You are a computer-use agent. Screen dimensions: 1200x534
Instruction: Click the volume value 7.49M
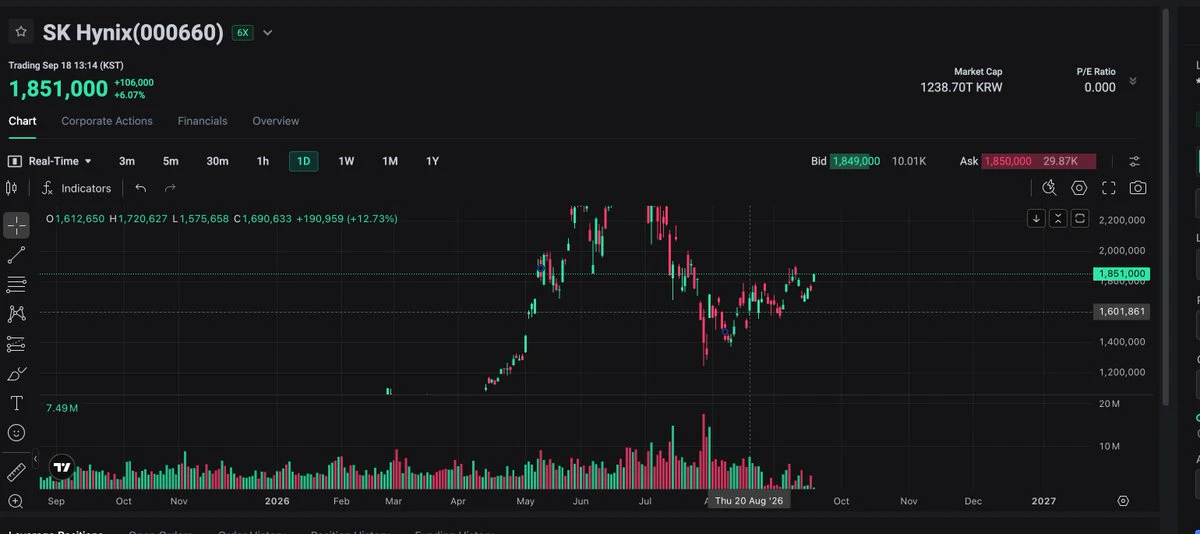62,408
